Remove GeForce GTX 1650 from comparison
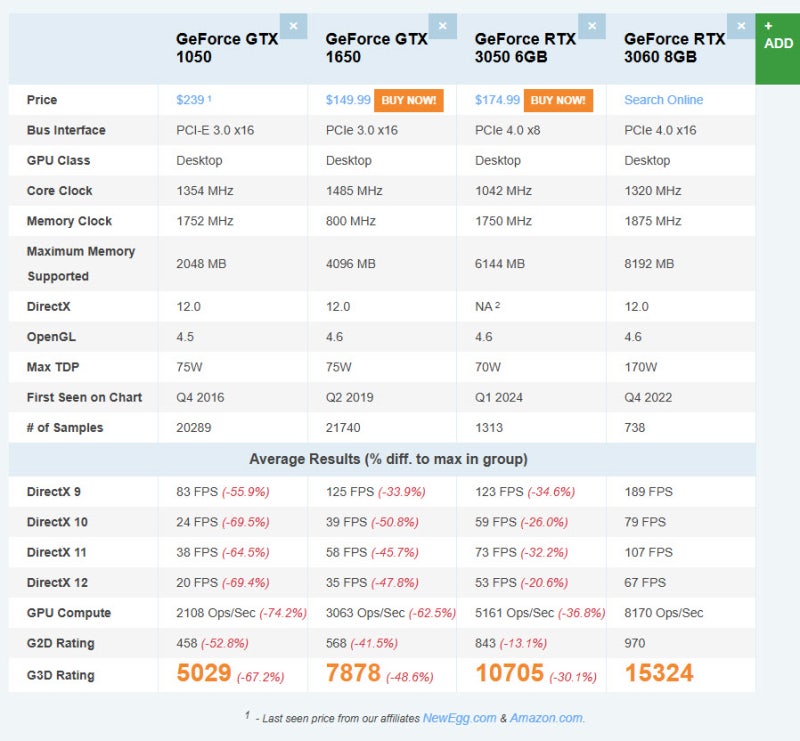Image resolution: width=800 pixels, height=741 pixels. (442, 26)
